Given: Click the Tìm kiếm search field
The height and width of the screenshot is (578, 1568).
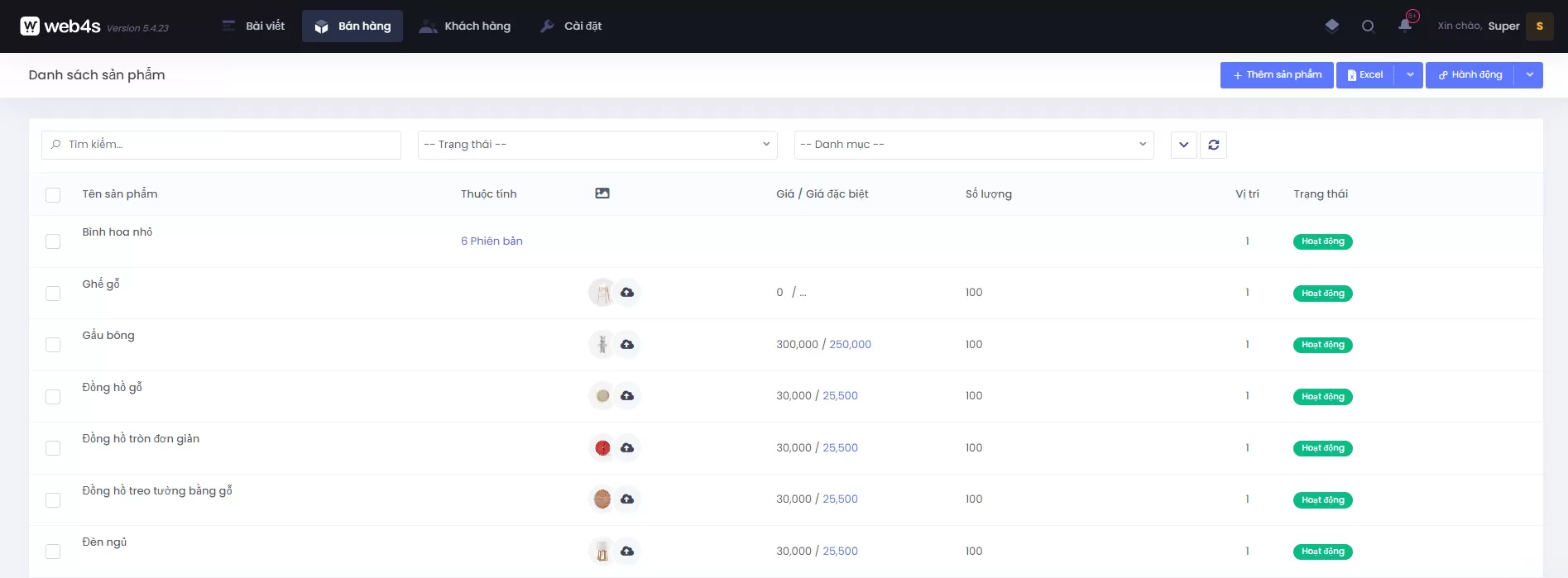Looking at the screenshot, I should [222, 145].
